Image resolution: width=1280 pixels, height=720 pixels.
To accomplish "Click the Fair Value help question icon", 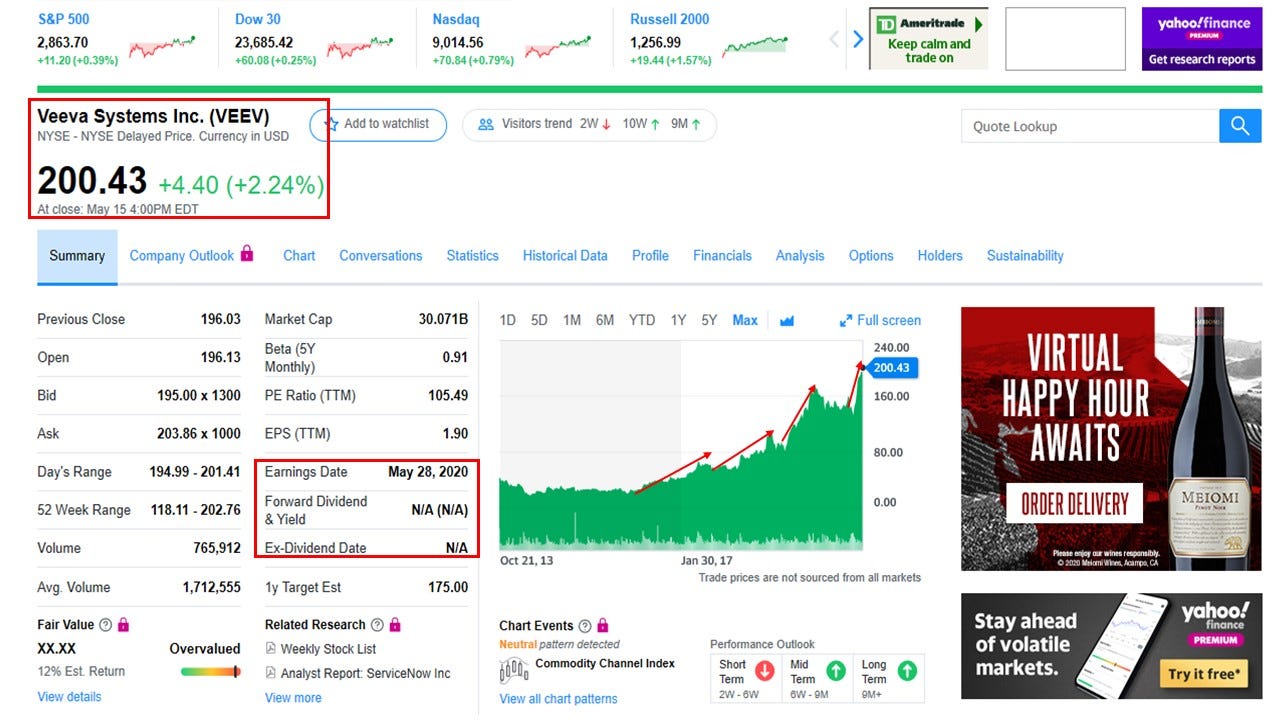I will [x=105, y=625].
